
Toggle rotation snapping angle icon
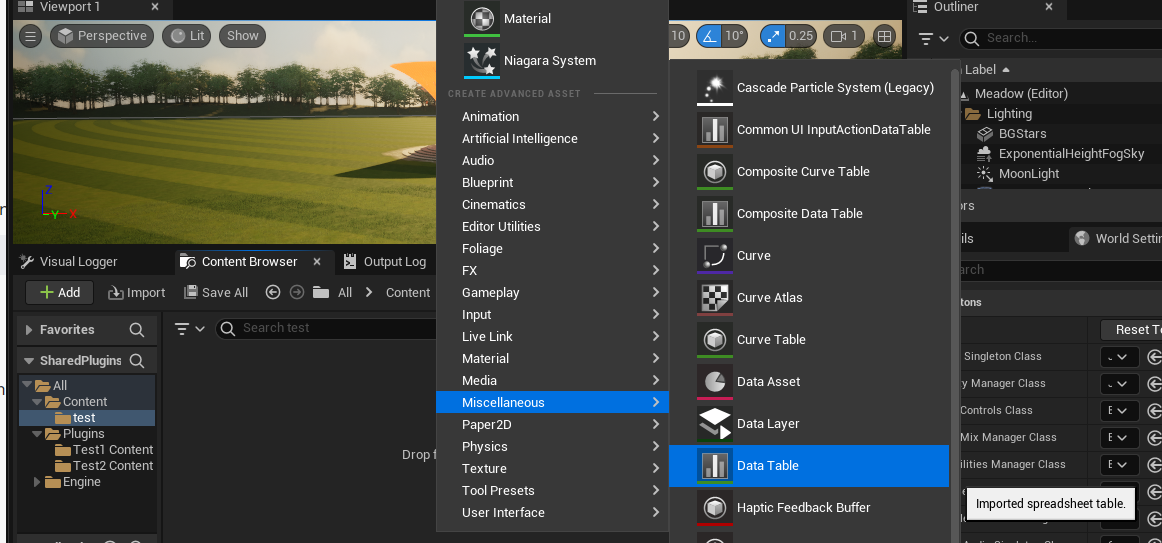710,36
